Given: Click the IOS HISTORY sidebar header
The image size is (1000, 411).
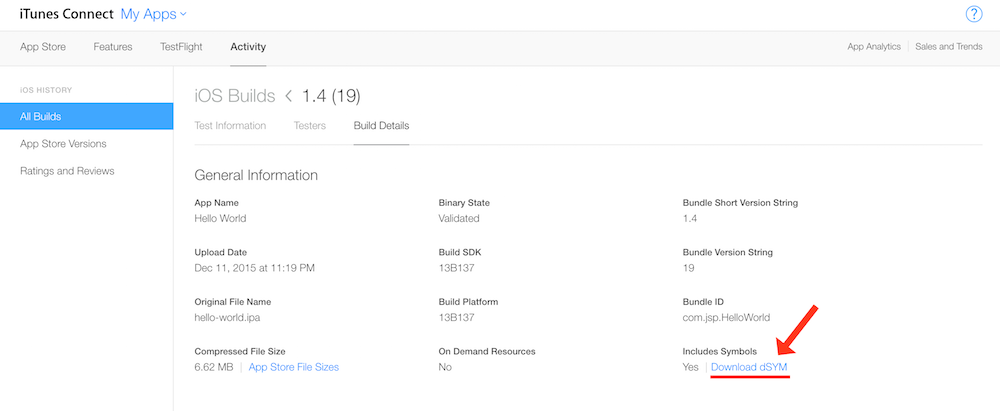Looking at the screenshot, I should tap(46, 90).
